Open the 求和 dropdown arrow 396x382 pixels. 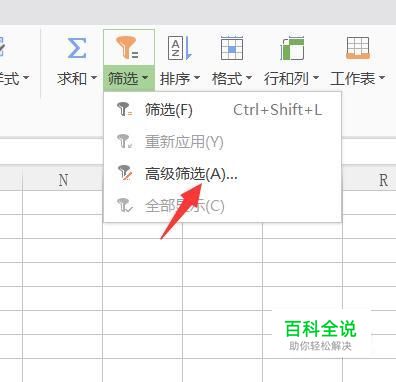[94, 78]
